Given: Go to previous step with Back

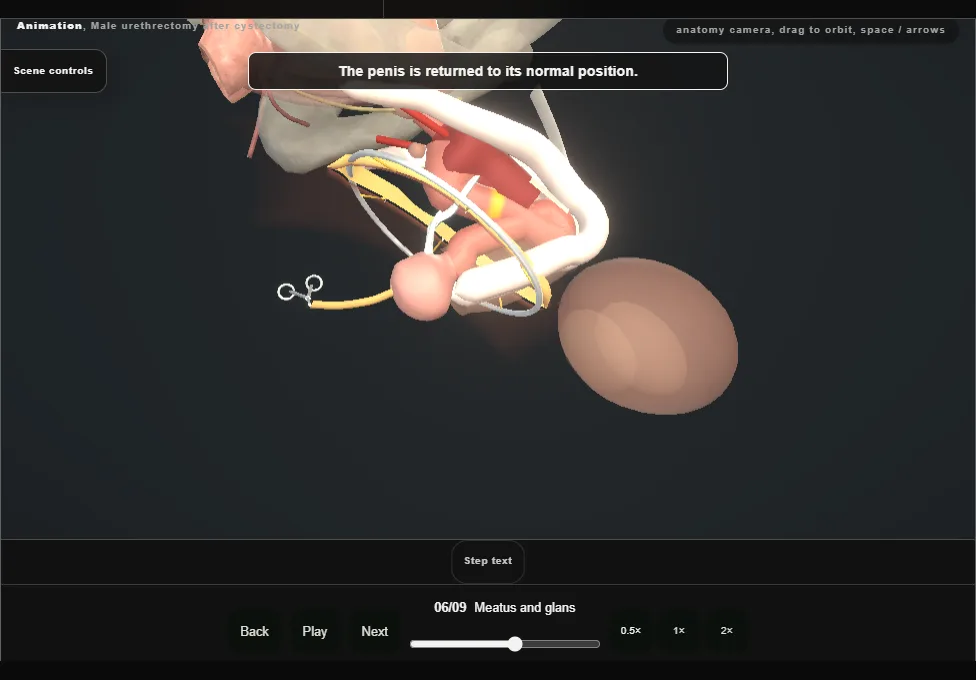Looking at the screenshot, I should 254,631.
